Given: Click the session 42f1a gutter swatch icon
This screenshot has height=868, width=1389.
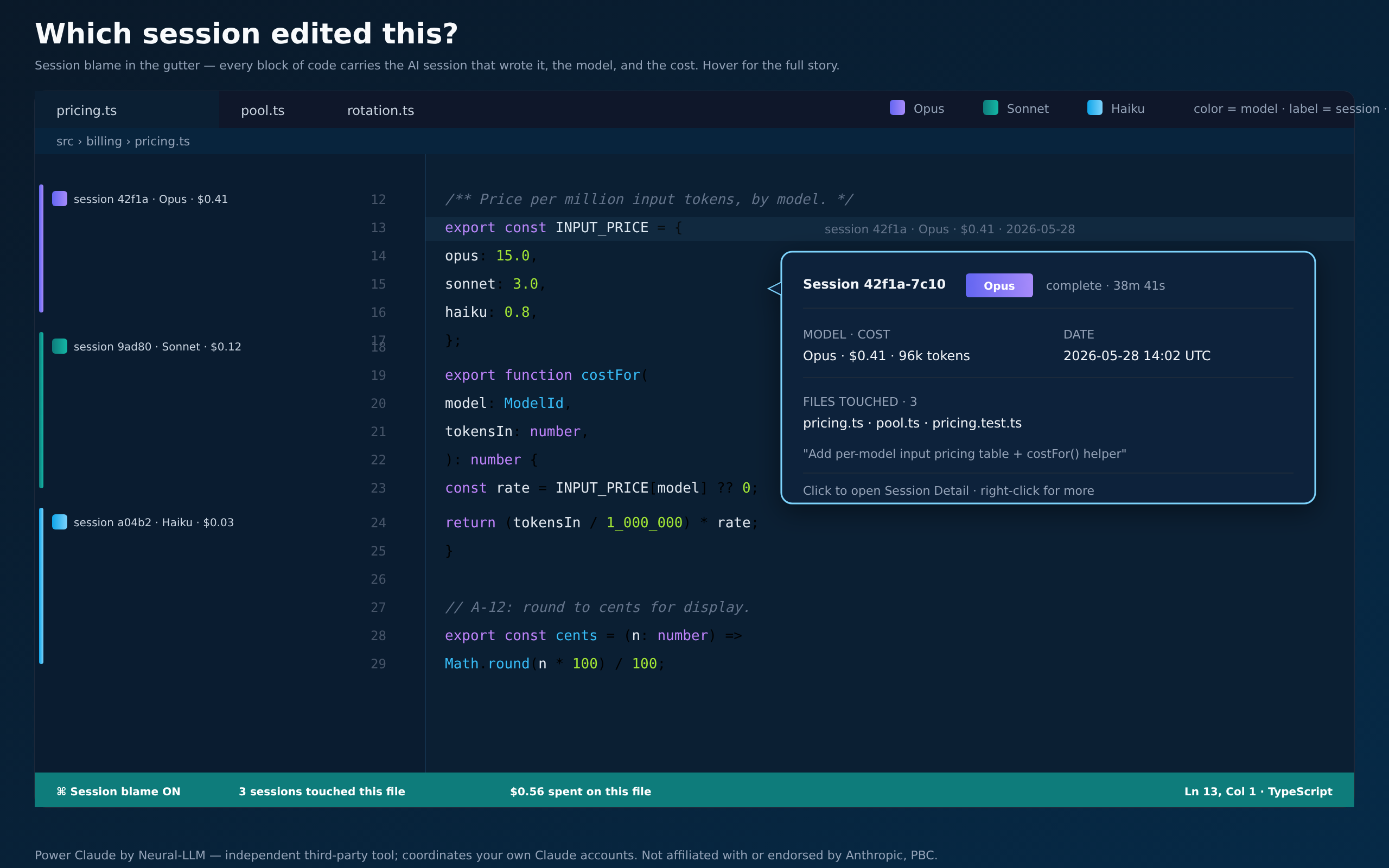Looking at the screenshot, I should coord(60,199).
